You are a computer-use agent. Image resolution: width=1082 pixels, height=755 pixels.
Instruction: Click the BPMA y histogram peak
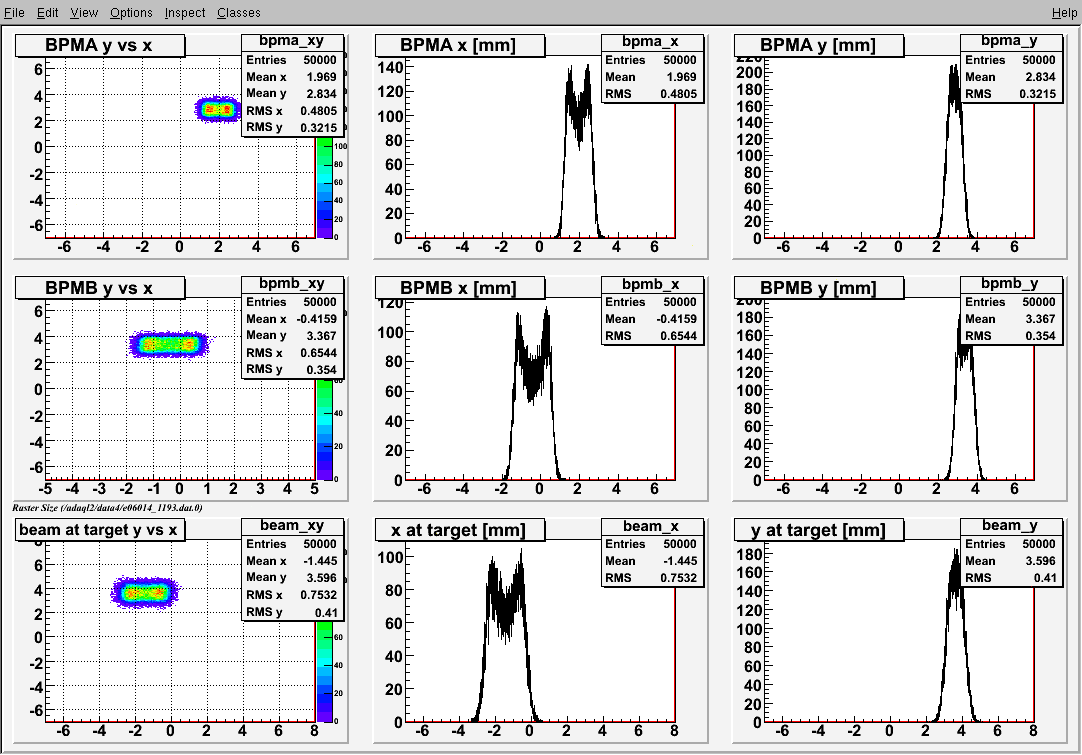coord(954,151)
